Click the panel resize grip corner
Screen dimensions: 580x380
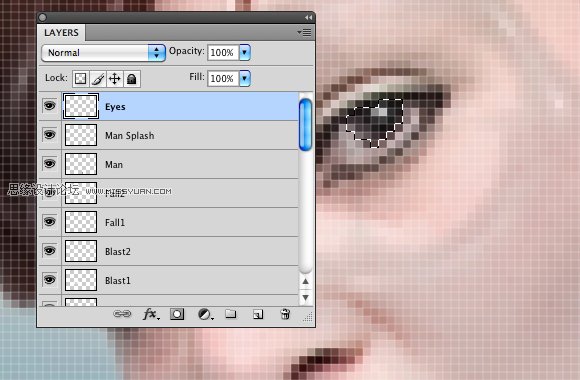click(308, 317)
